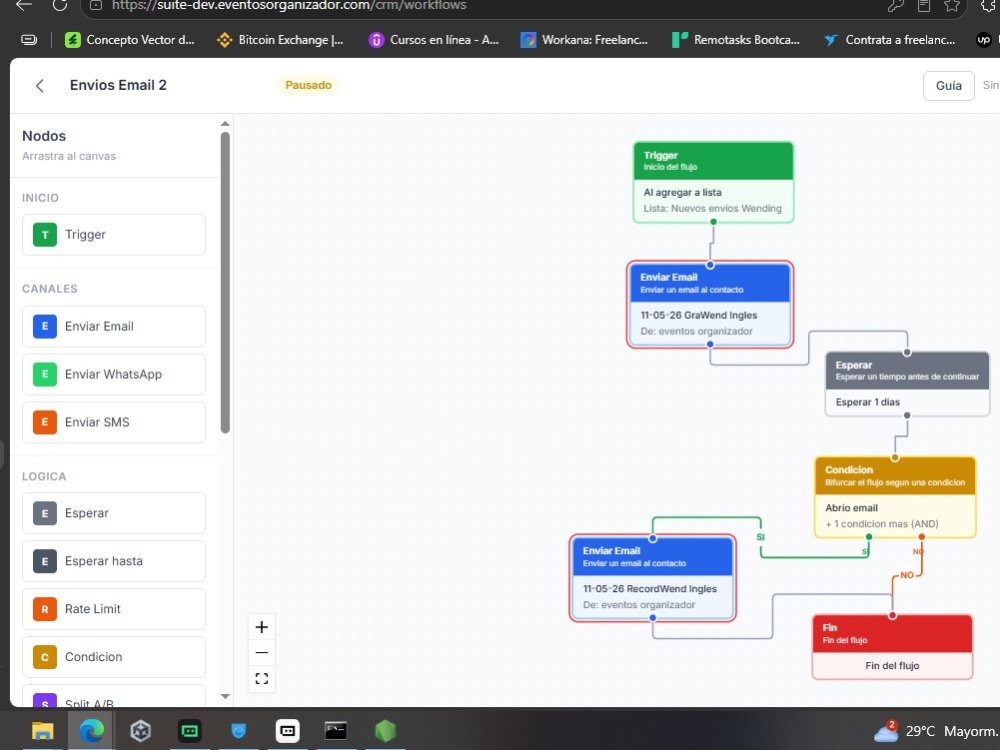Open the Bitcoin Exchange bookmark

point(281,40)
